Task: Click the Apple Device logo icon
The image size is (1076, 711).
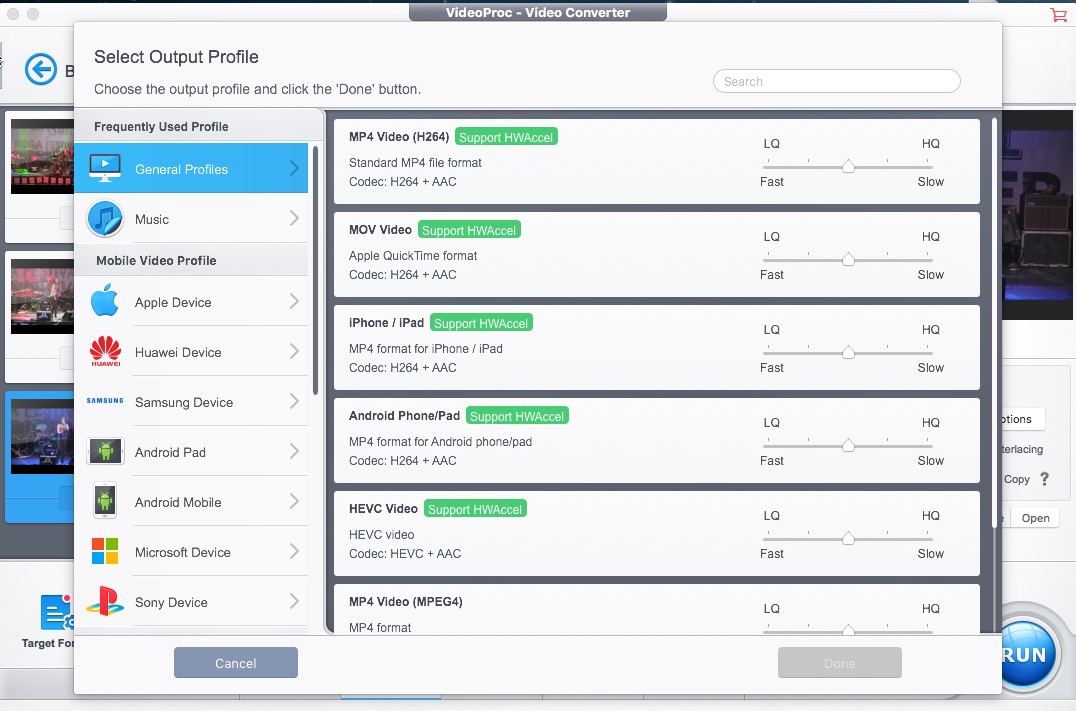Action: tap(105, 301)
